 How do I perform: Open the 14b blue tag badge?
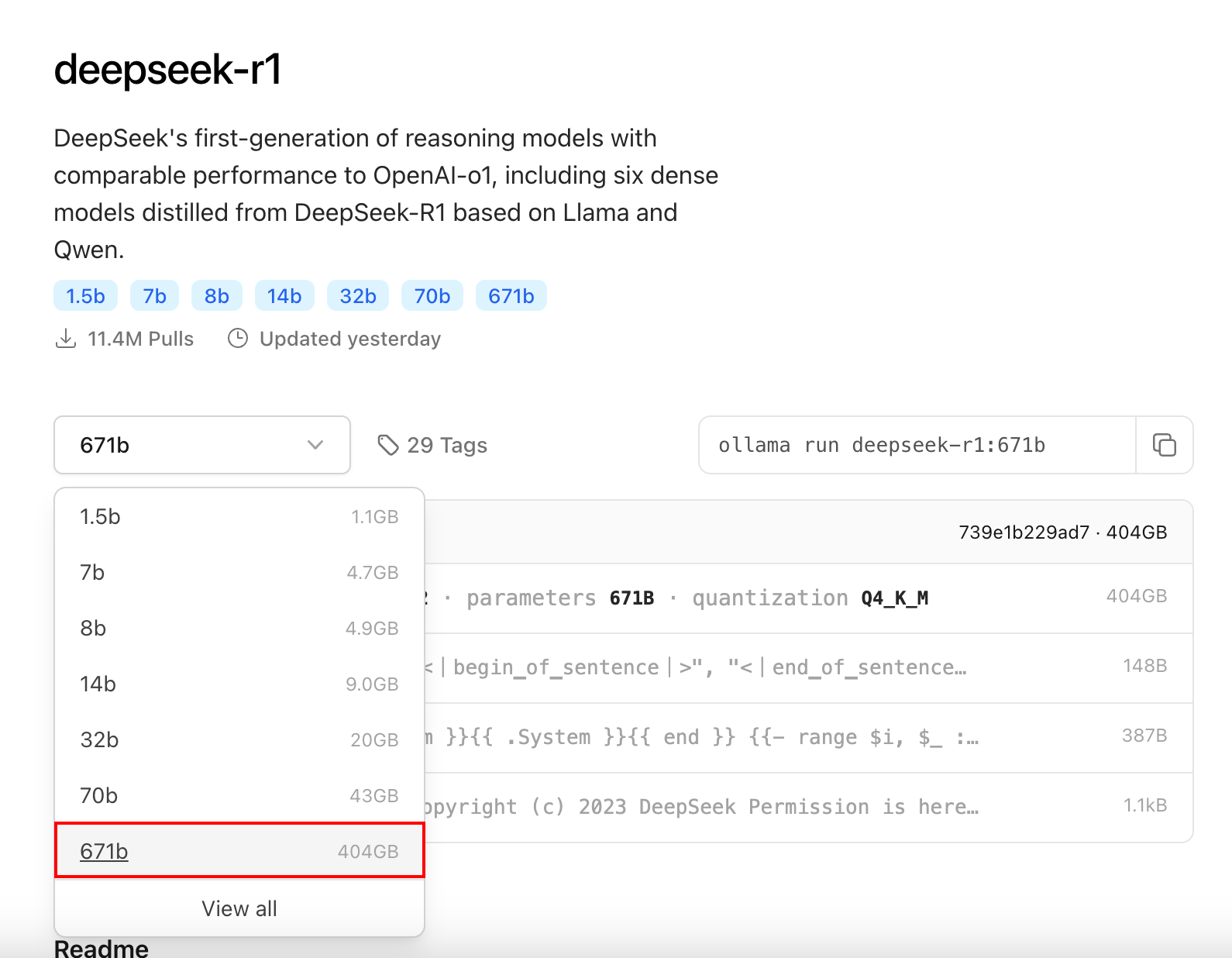coord(284,296)
